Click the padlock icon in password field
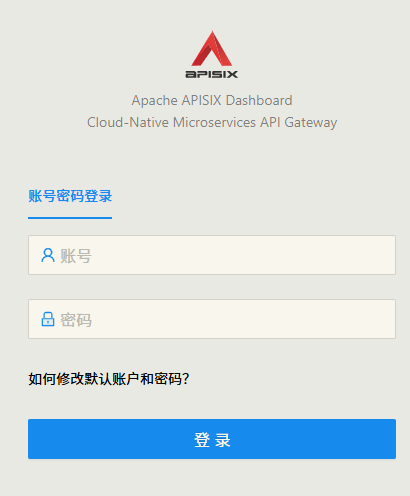This screenshot has width=410, height=496. pyautogui.click(x=48, y=319)
